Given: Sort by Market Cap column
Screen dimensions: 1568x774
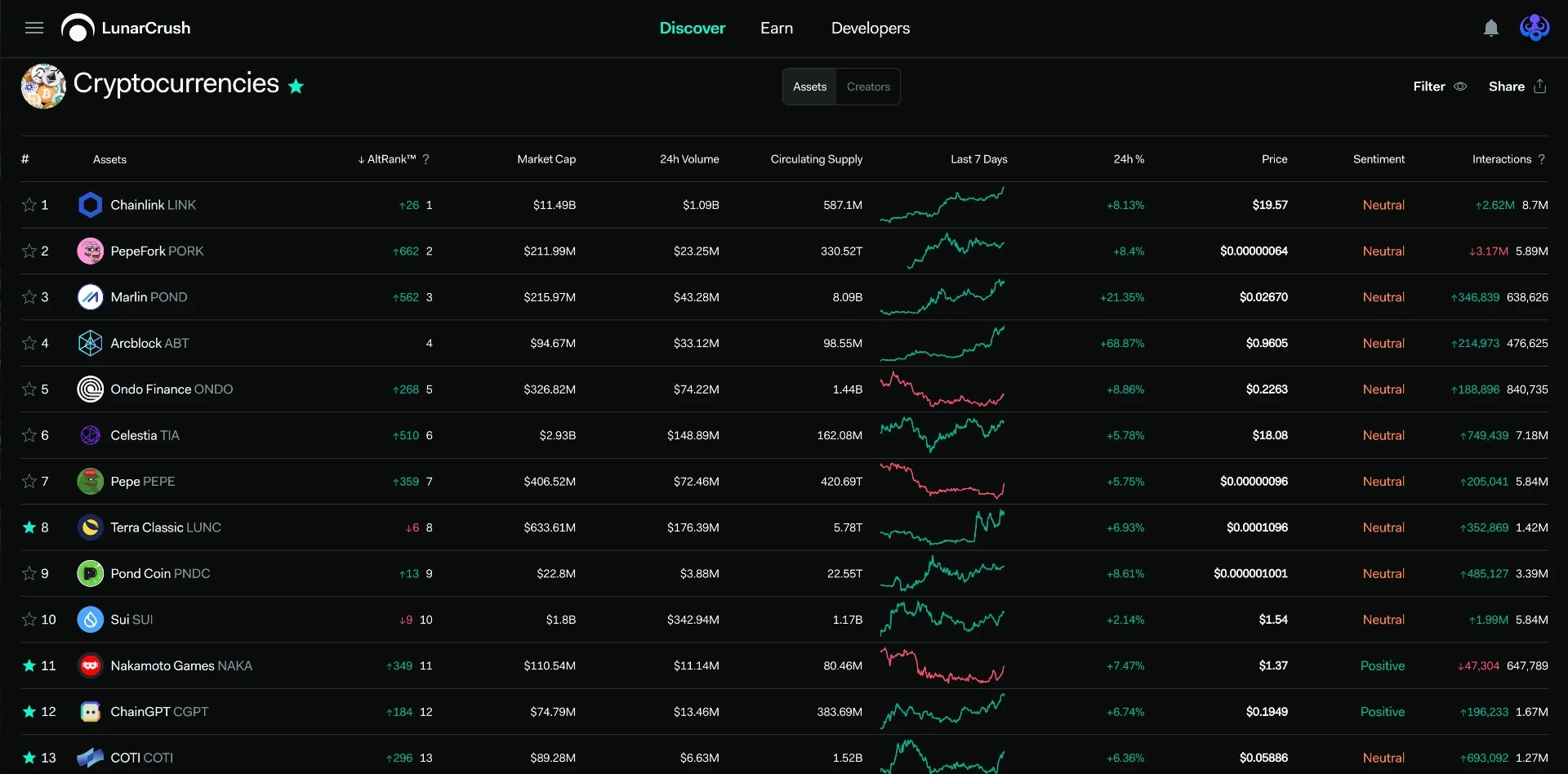Looking at the screenshot, I should pos(546,159).
